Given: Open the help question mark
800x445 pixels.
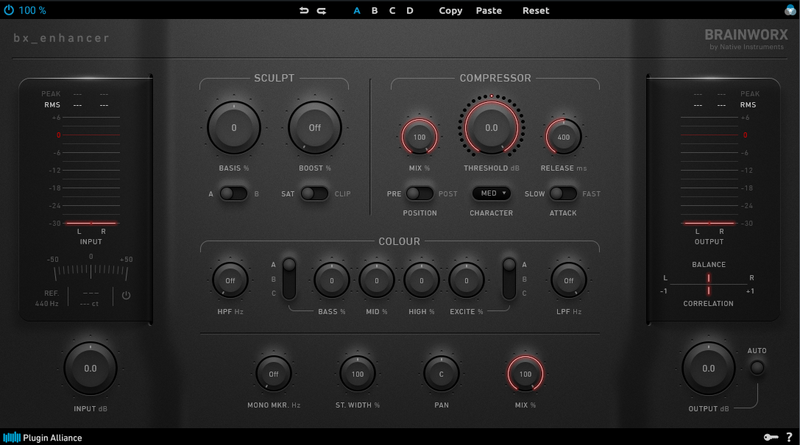Looking at the screenshot, I should (x=789, y=437).
